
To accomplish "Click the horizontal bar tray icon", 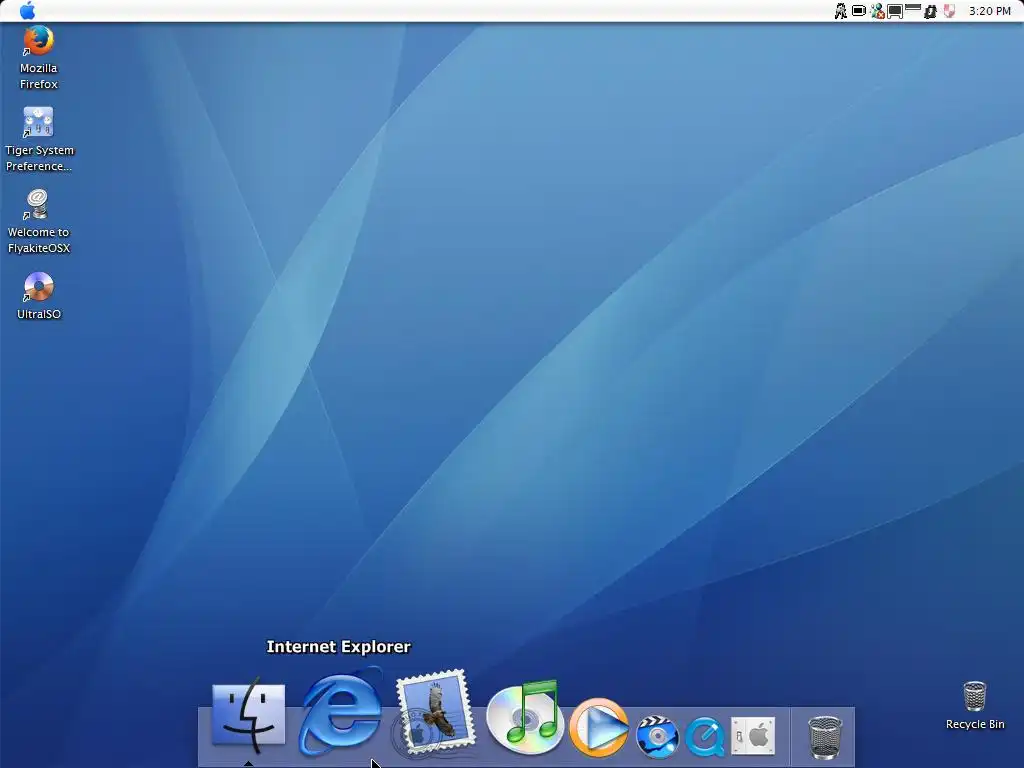I will [913, 8].
